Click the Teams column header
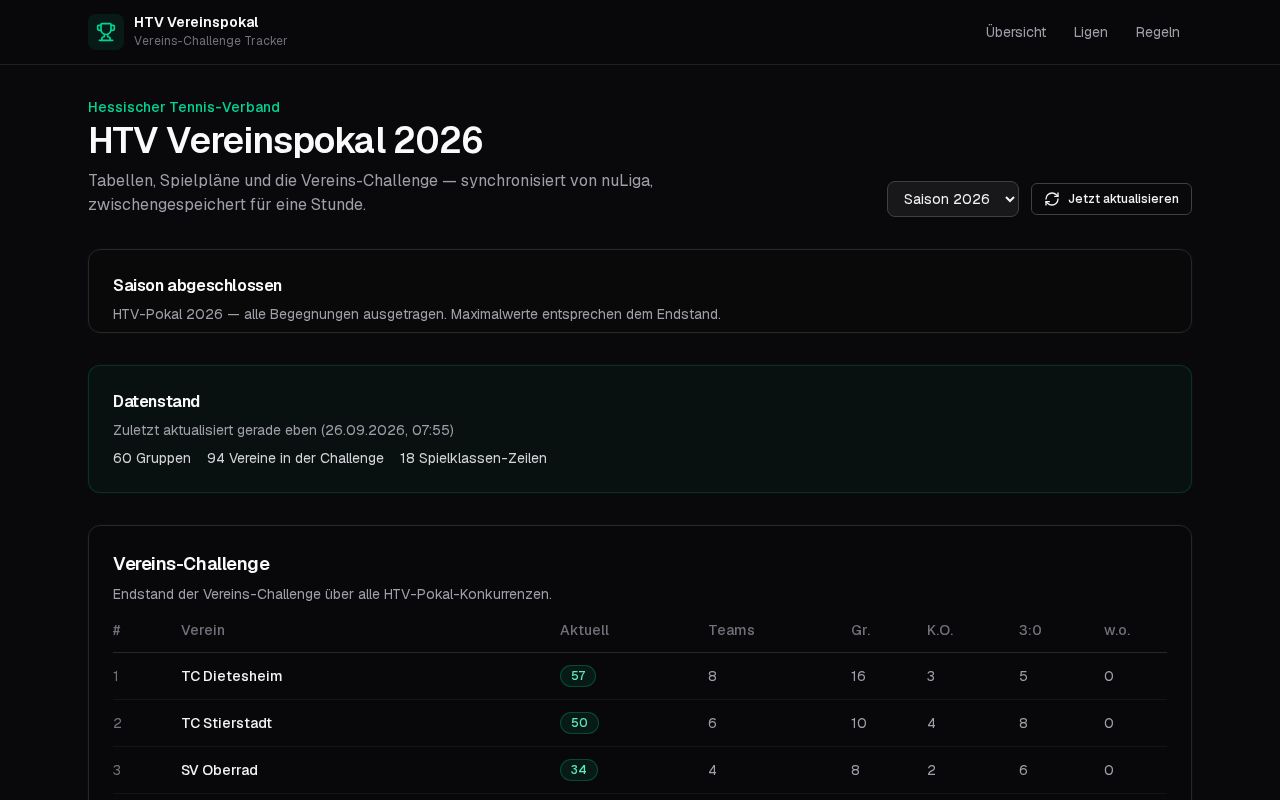Image resolution: width=1280 pixels, height=800 pixels. click(x=731, y=630)
